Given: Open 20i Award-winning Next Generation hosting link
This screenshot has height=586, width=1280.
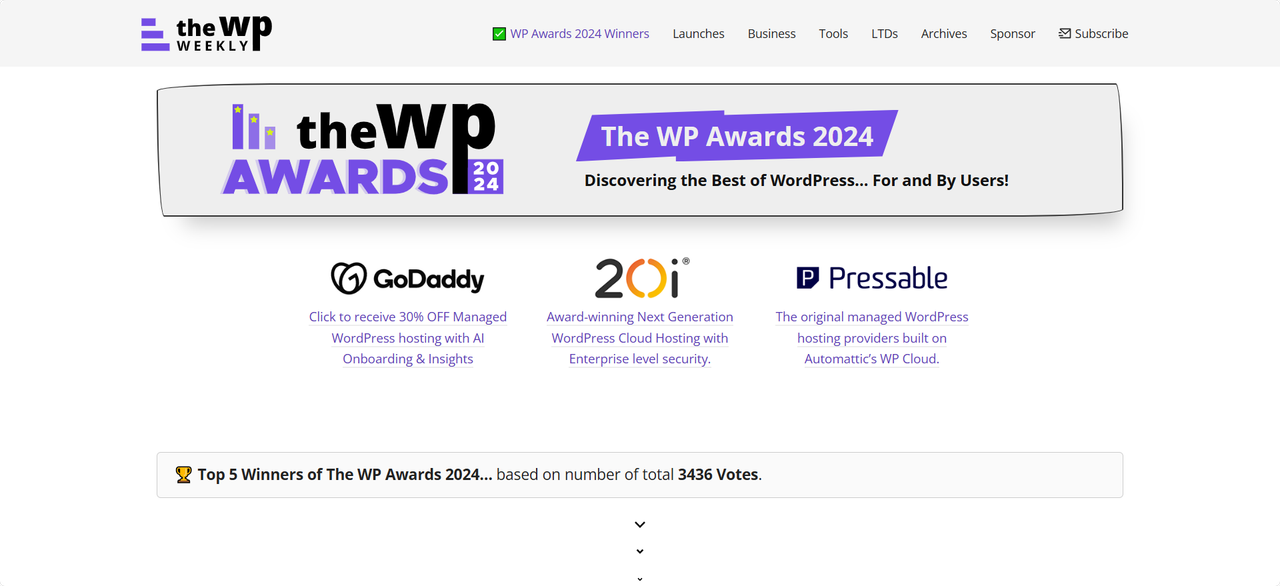Looking at the screenshot, I should (640, 338).
